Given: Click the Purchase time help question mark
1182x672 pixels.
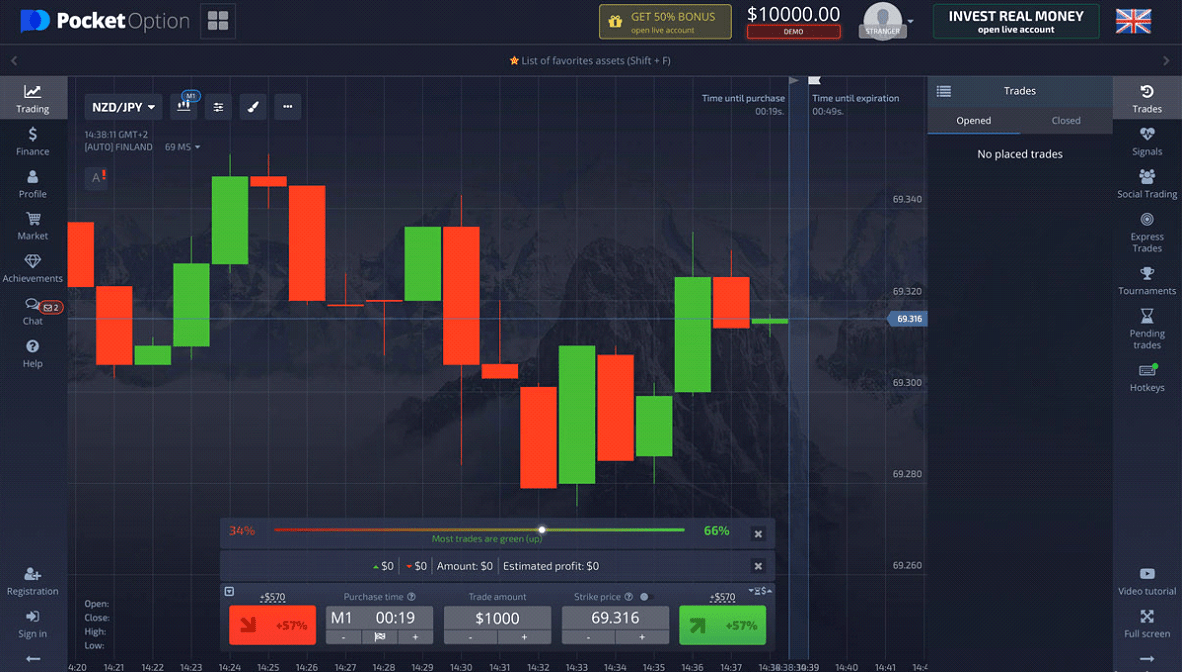Looking at the screenshot, I should [x=412, y=597].
